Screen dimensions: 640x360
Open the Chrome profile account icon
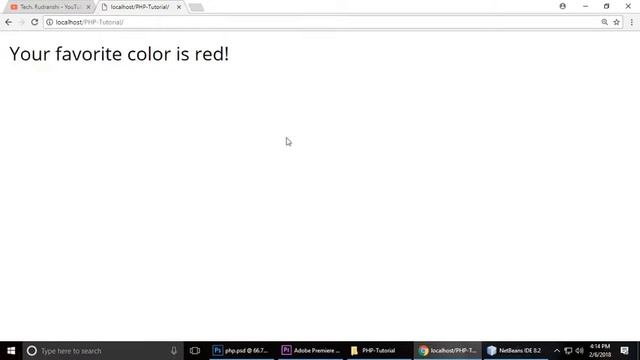562,6
